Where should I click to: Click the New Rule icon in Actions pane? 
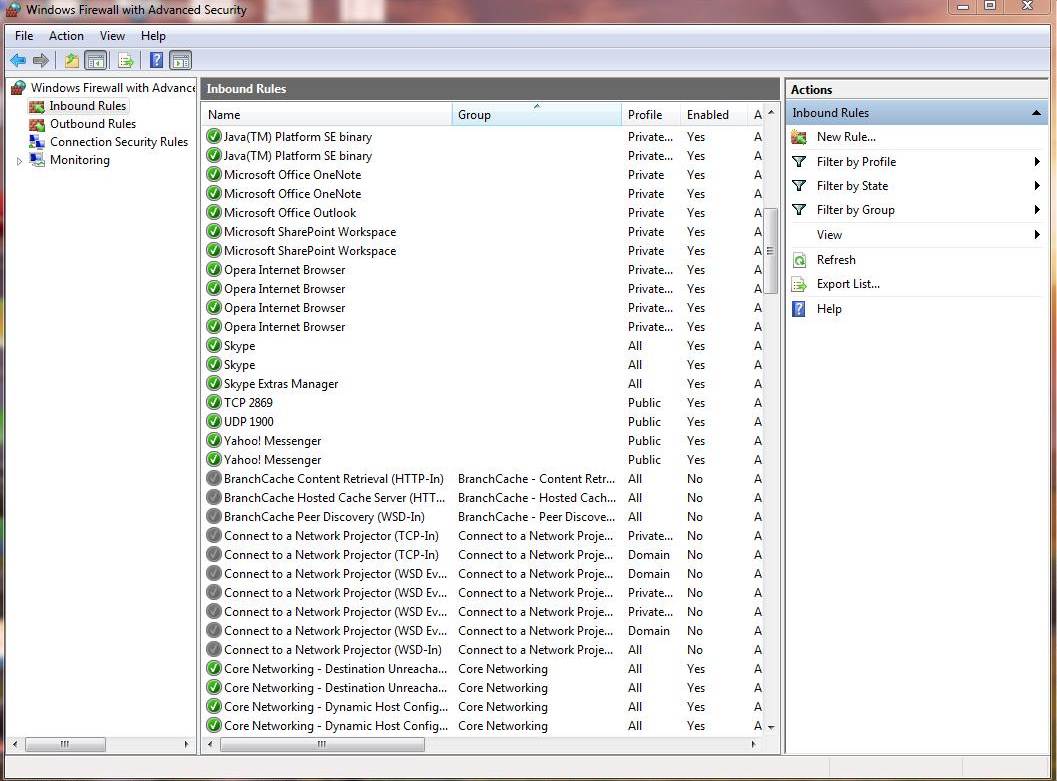click(x=799, y=137)
